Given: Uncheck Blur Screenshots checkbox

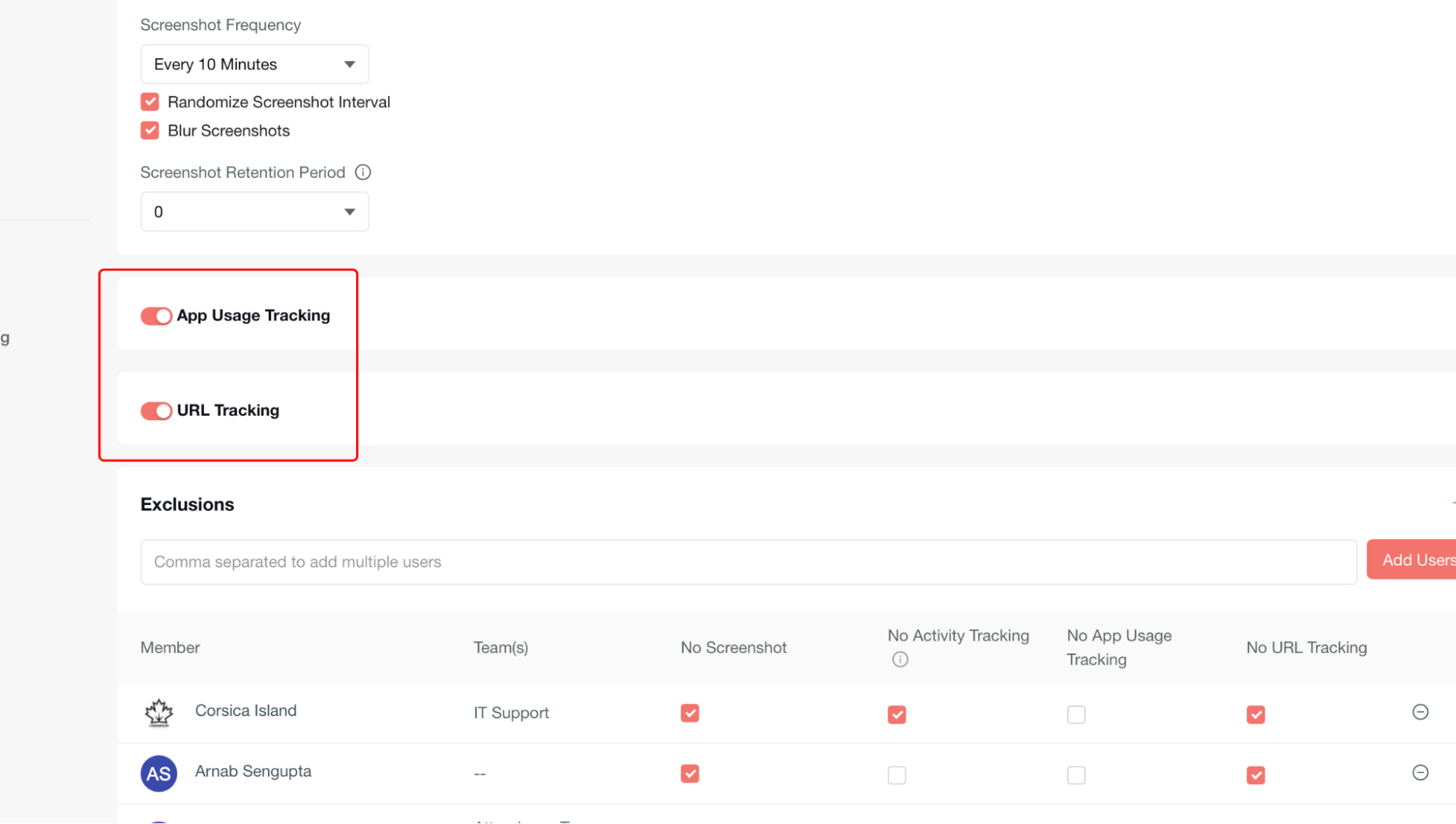Looking at the screenshot, I should 150,131.
